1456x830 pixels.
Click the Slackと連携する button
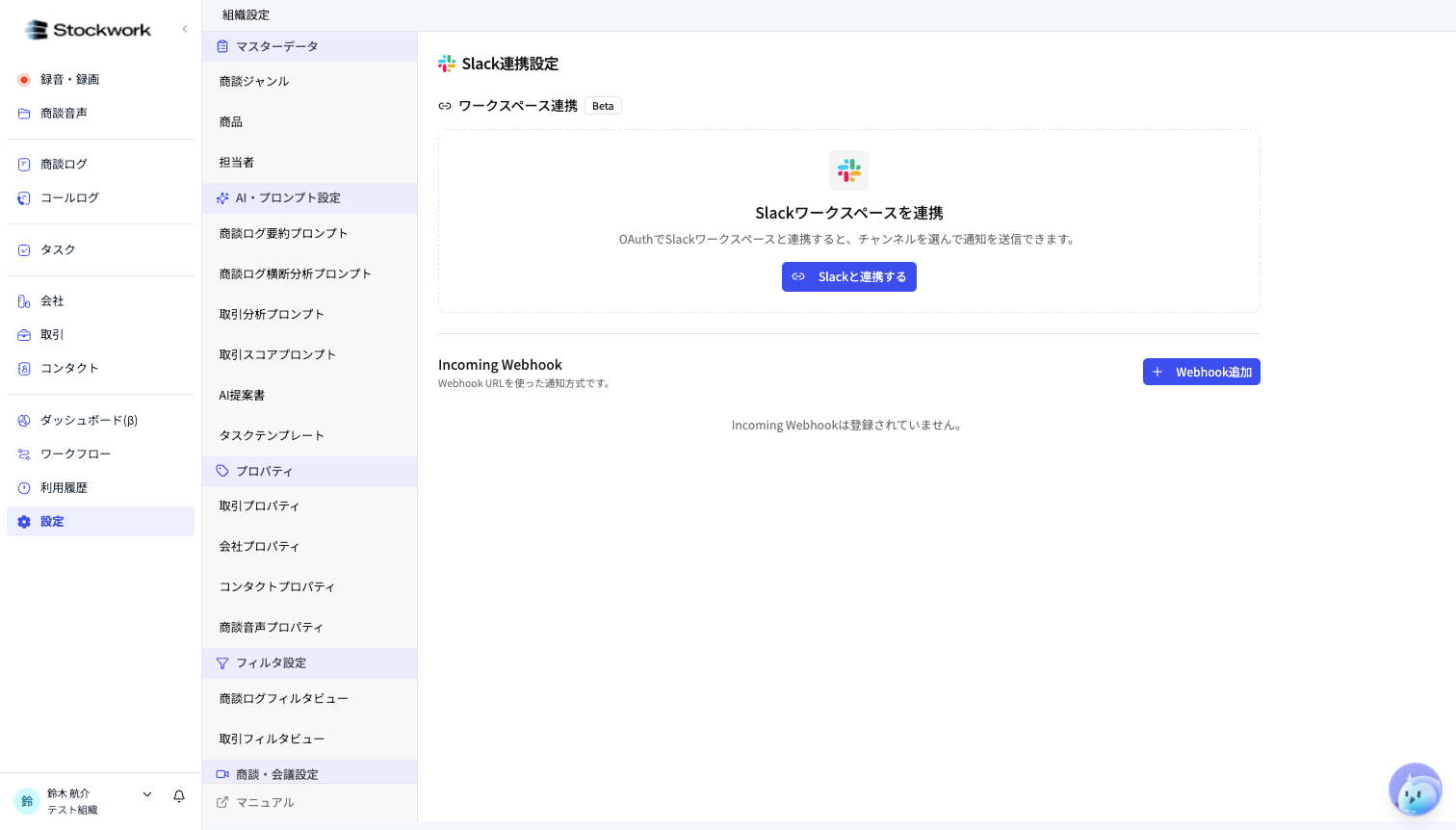[849, 277]
